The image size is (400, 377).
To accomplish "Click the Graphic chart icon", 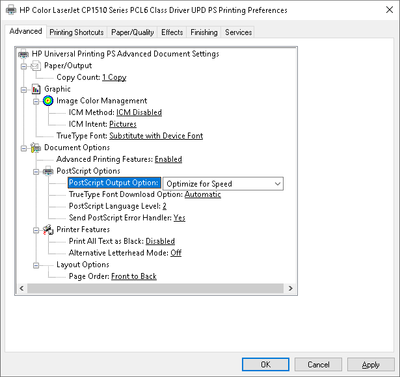I will (x=36, y=89).
